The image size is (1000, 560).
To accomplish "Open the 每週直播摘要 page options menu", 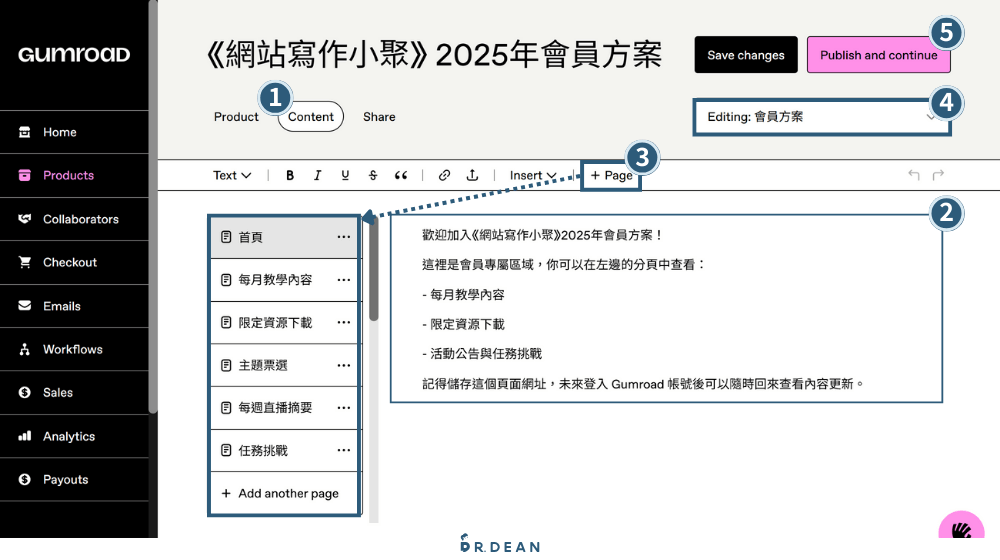I will click(x=344, y=408).
